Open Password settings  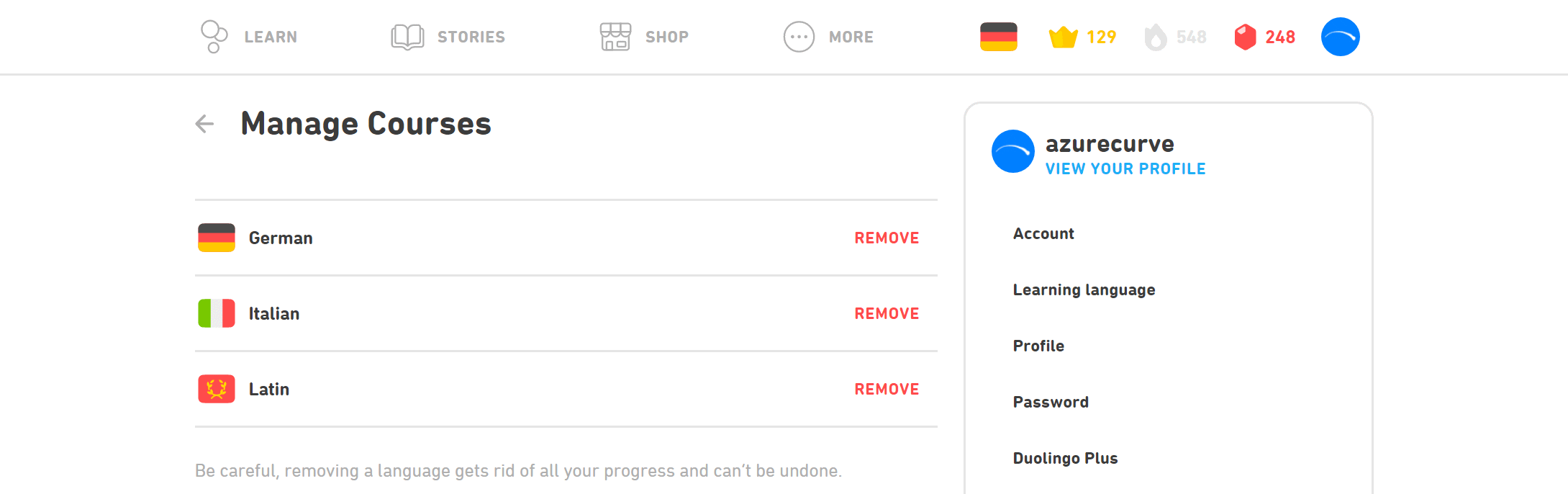[1051, 403]
